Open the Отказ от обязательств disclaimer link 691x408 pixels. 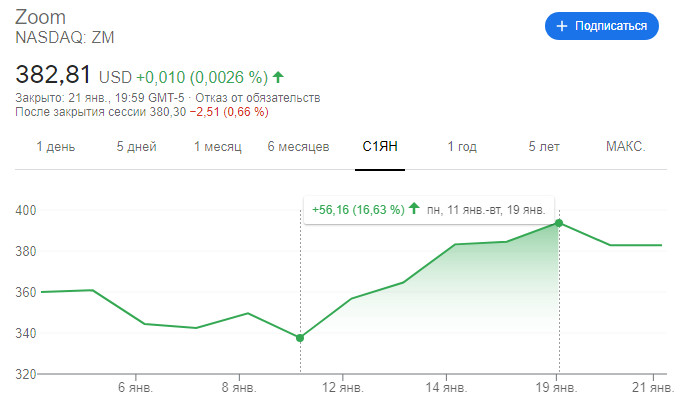pyautogui.click(x=270, y=98)
